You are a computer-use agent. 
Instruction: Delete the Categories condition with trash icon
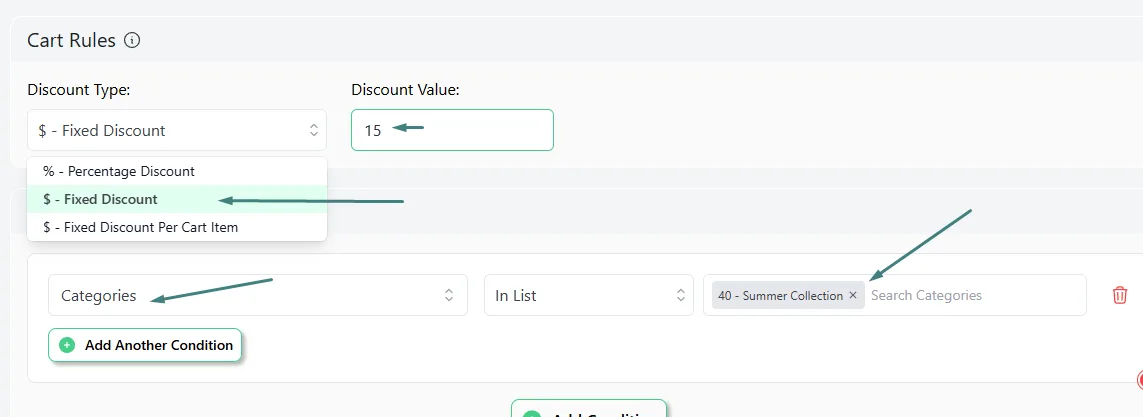(x=1120, y=295)
